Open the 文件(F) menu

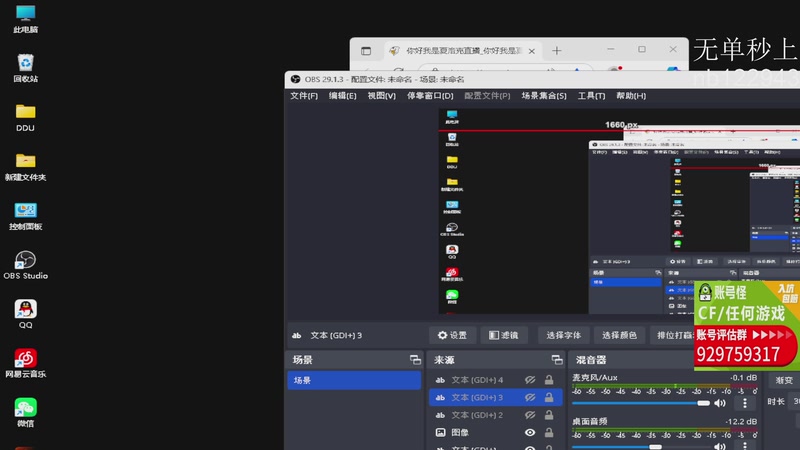tap(304, 95)
